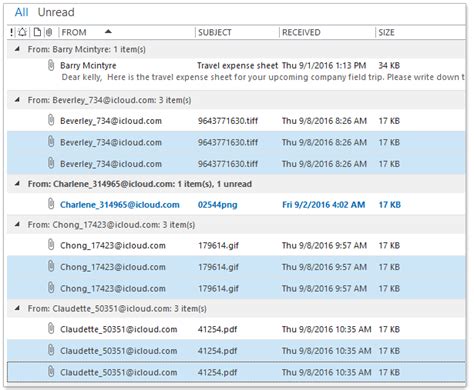Click paperclip on the unhighlighted Claudette_50351 message

(51, 329)
